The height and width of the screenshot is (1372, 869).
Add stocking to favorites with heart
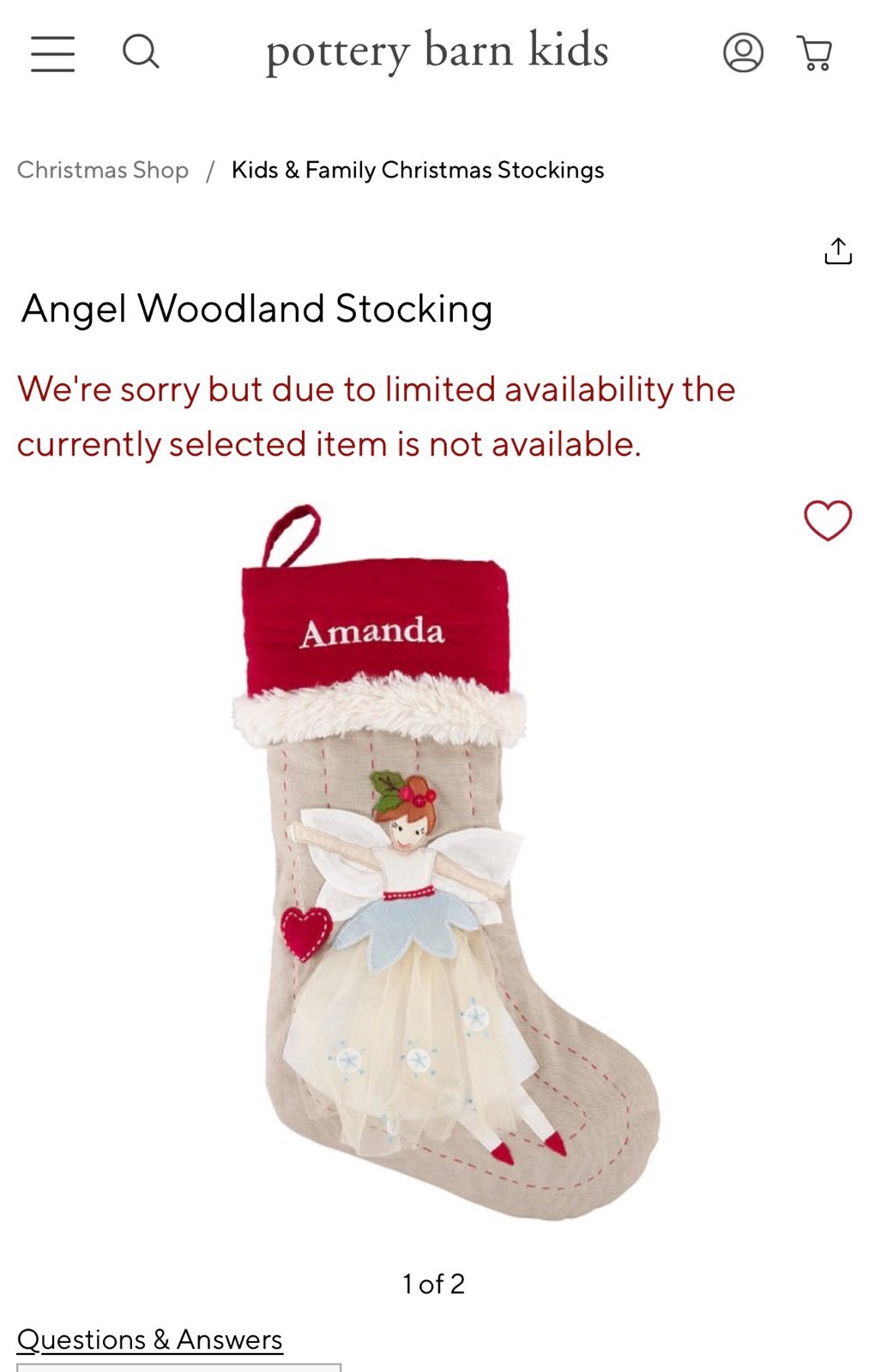click(828, 520)
